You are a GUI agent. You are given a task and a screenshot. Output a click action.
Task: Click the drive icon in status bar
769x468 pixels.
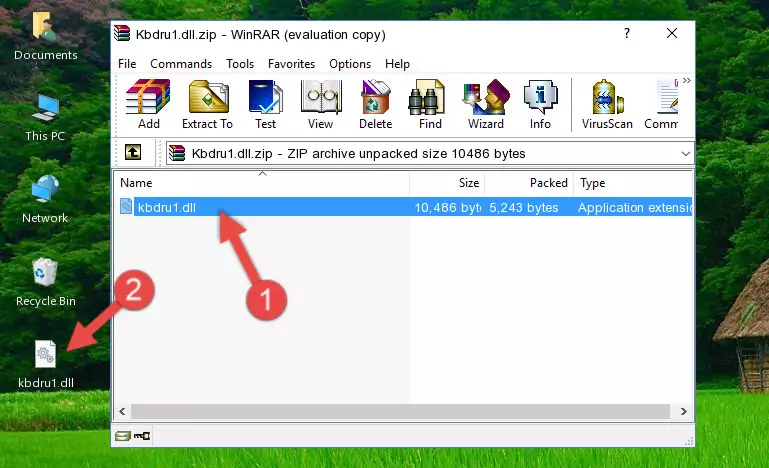coord(123,436)
